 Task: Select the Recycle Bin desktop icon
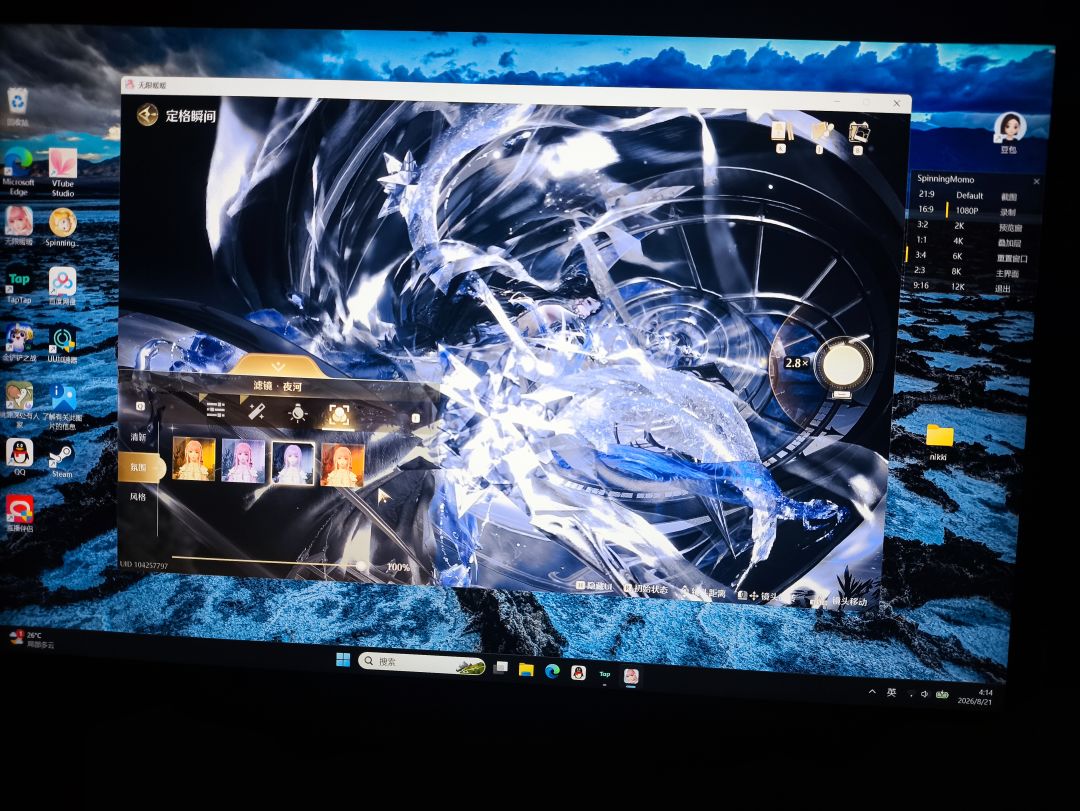pyautogui.click(x=17, y=107)
